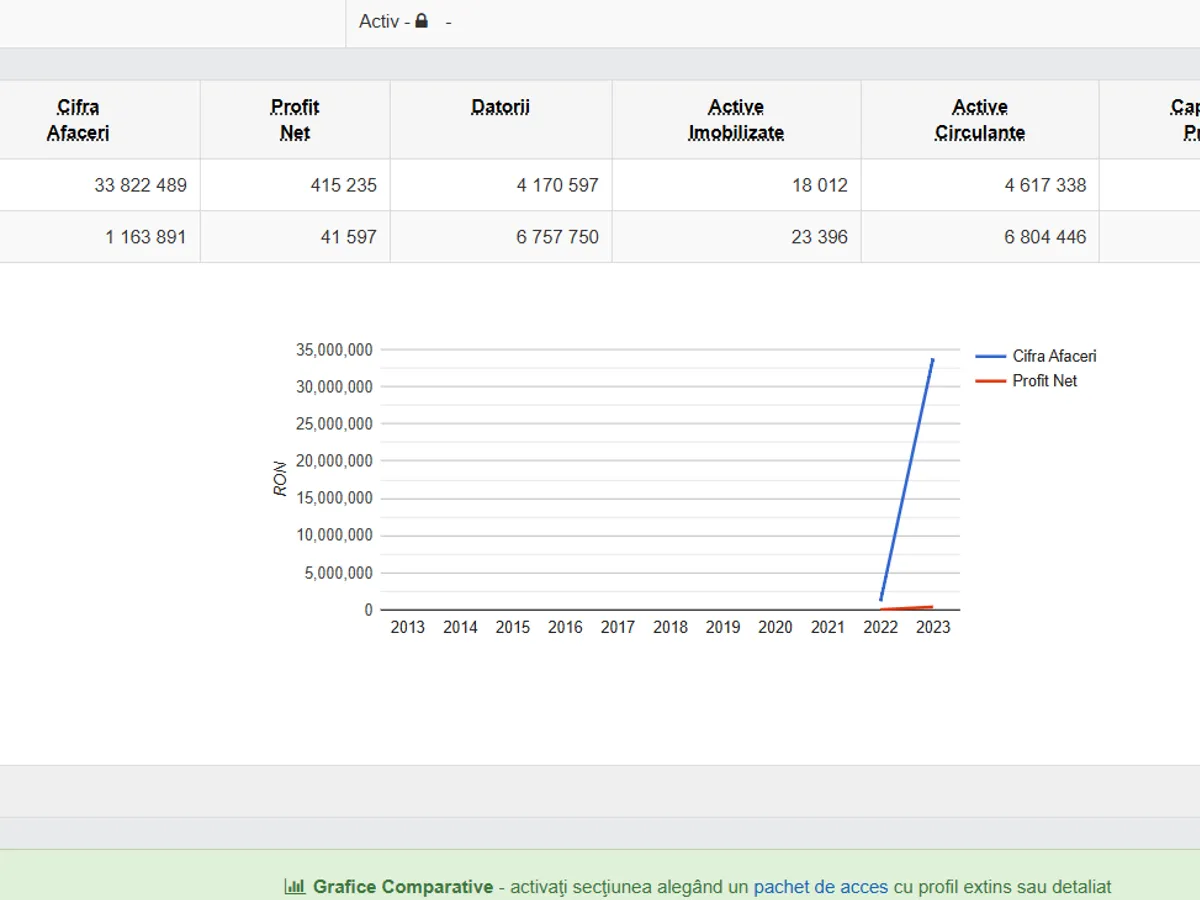Click the bar chart icon before Grafice Comparative

pos(295,886)
